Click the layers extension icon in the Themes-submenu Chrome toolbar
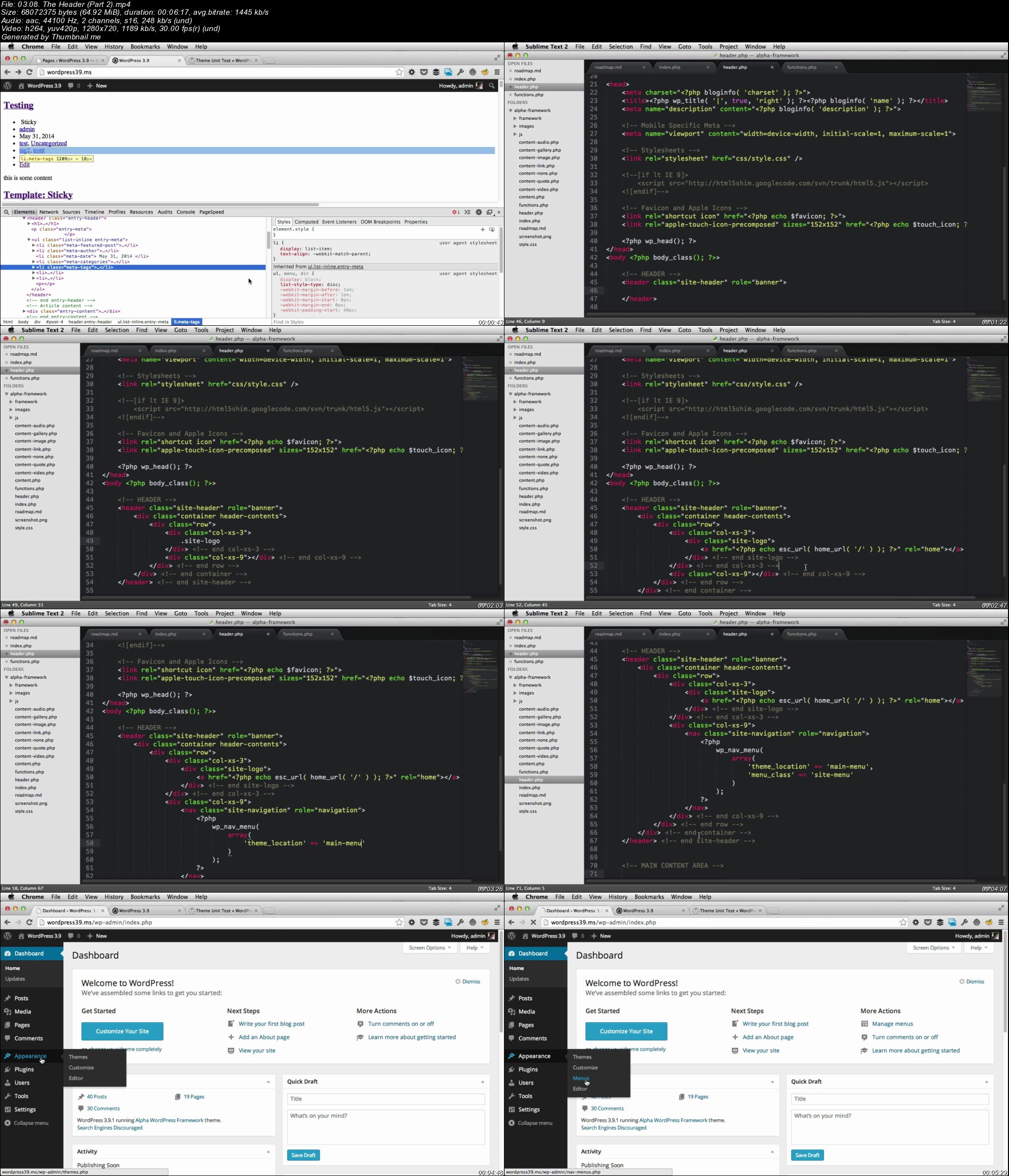 point(436,922)
